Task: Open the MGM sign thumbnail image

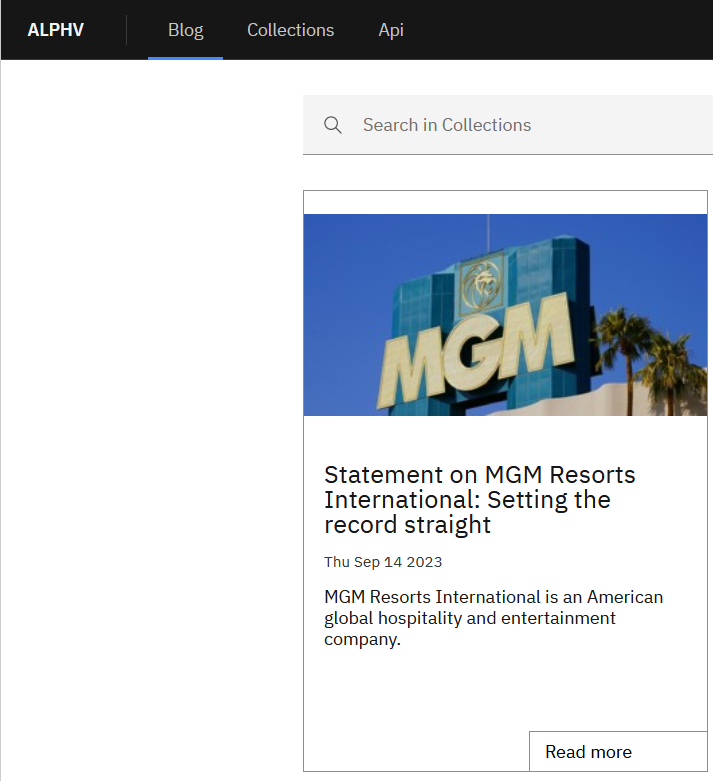Action: (x=505, y=315)
